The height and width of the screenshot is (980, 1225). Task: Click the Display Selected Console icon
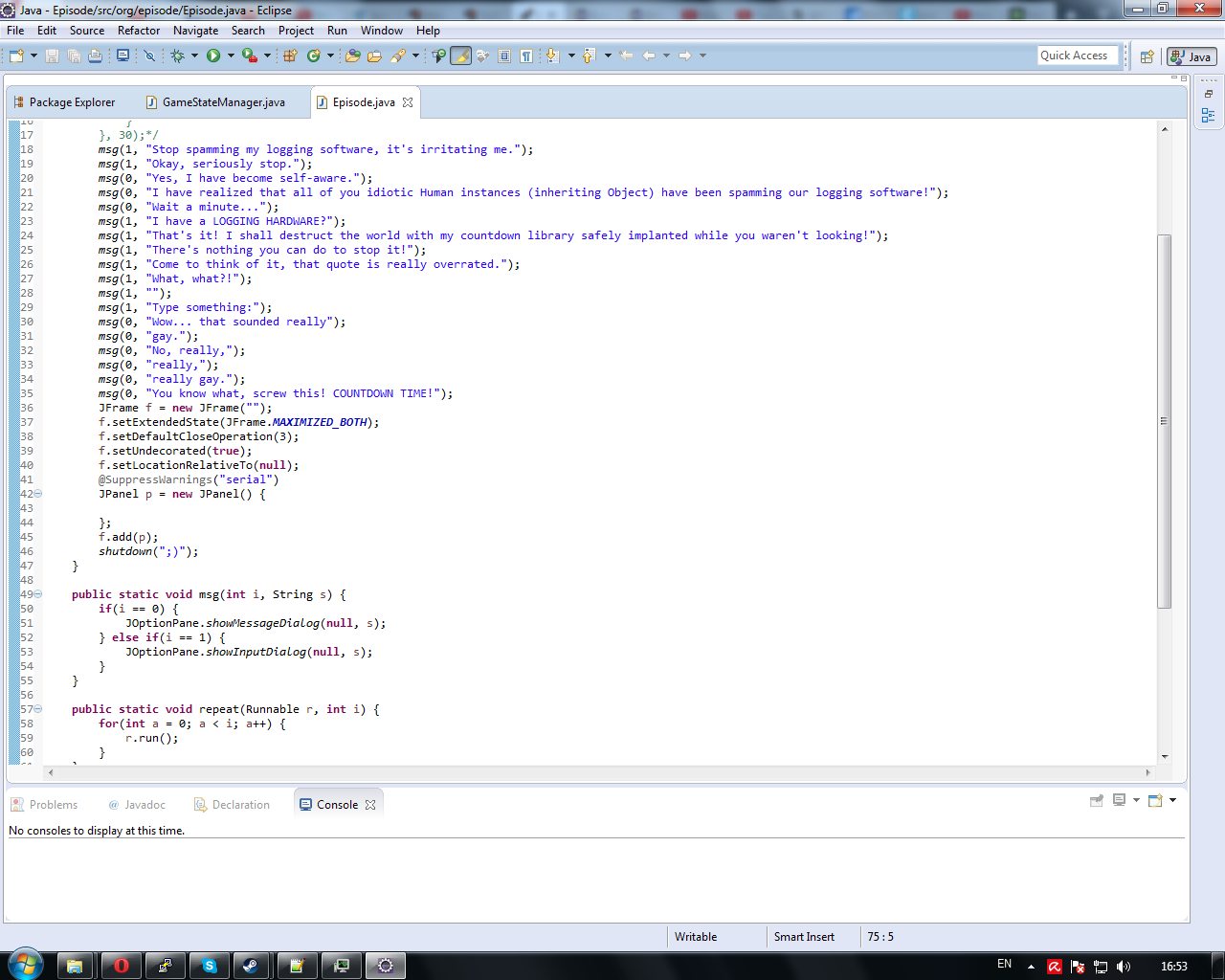pos(1119,801)
